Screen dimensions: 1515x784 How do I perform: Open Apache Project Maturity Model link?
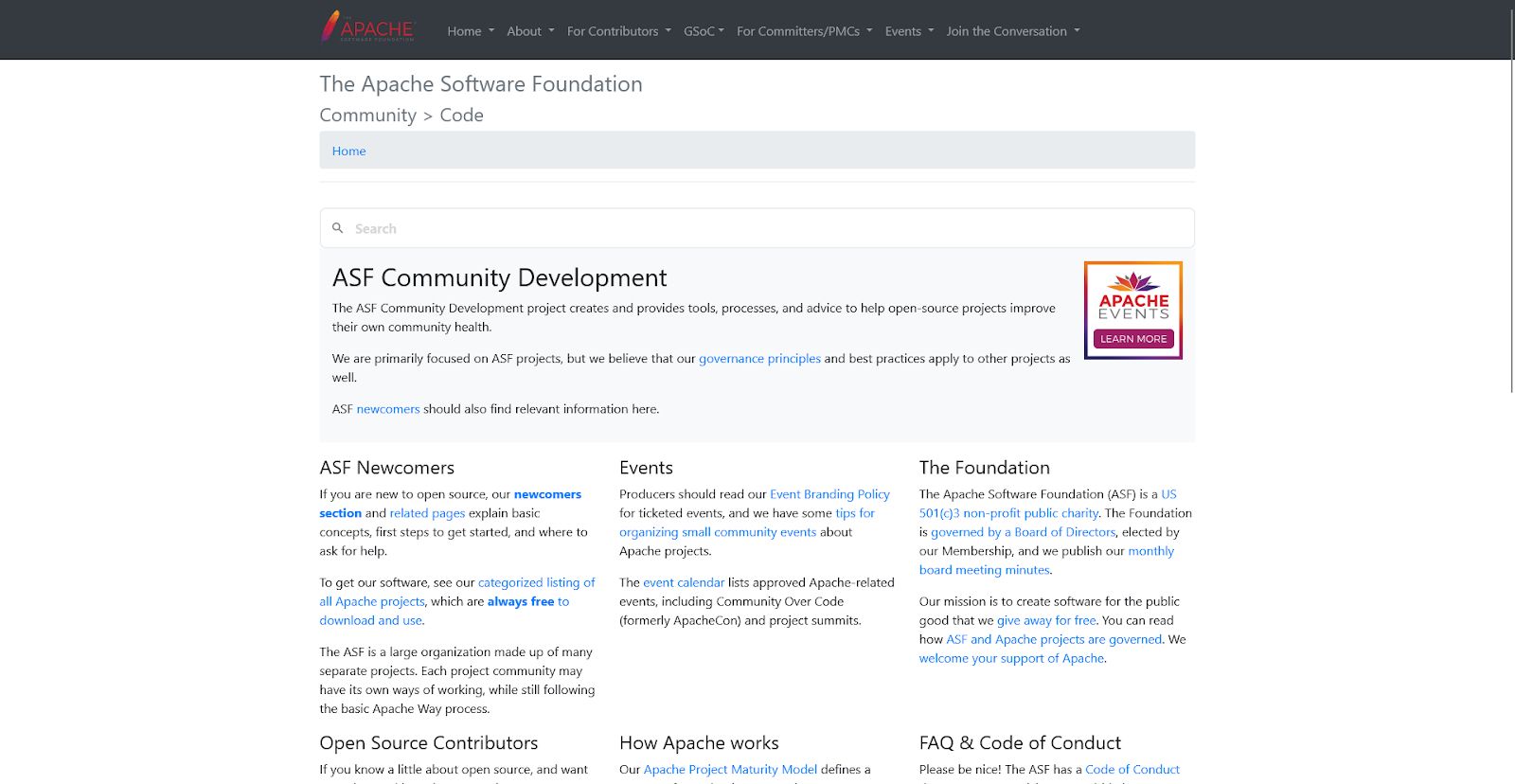(x=730, y=770)
